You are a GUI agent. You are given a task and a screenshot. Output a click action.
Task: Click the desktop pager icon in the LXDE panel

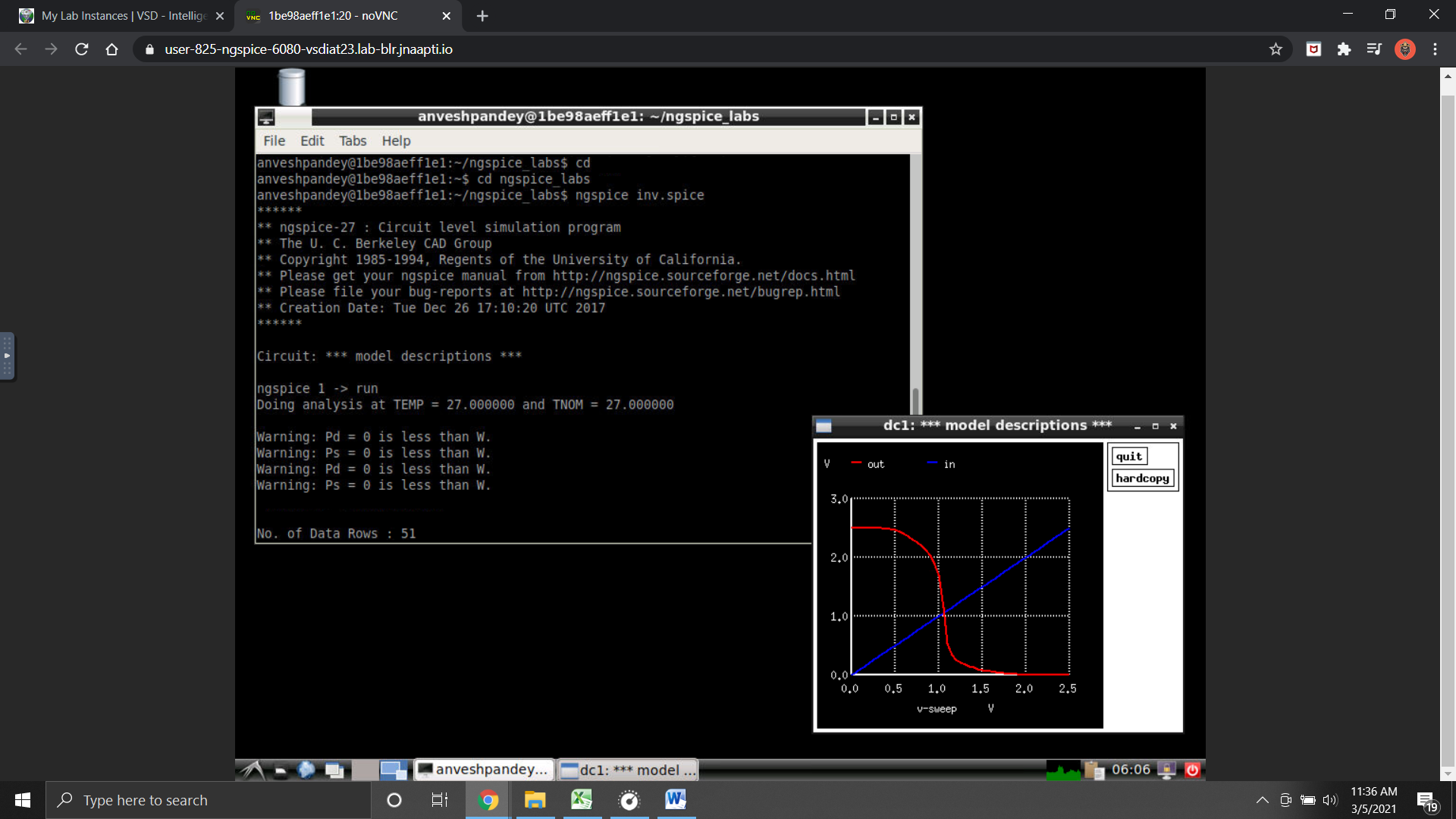(x=394, y=770)
